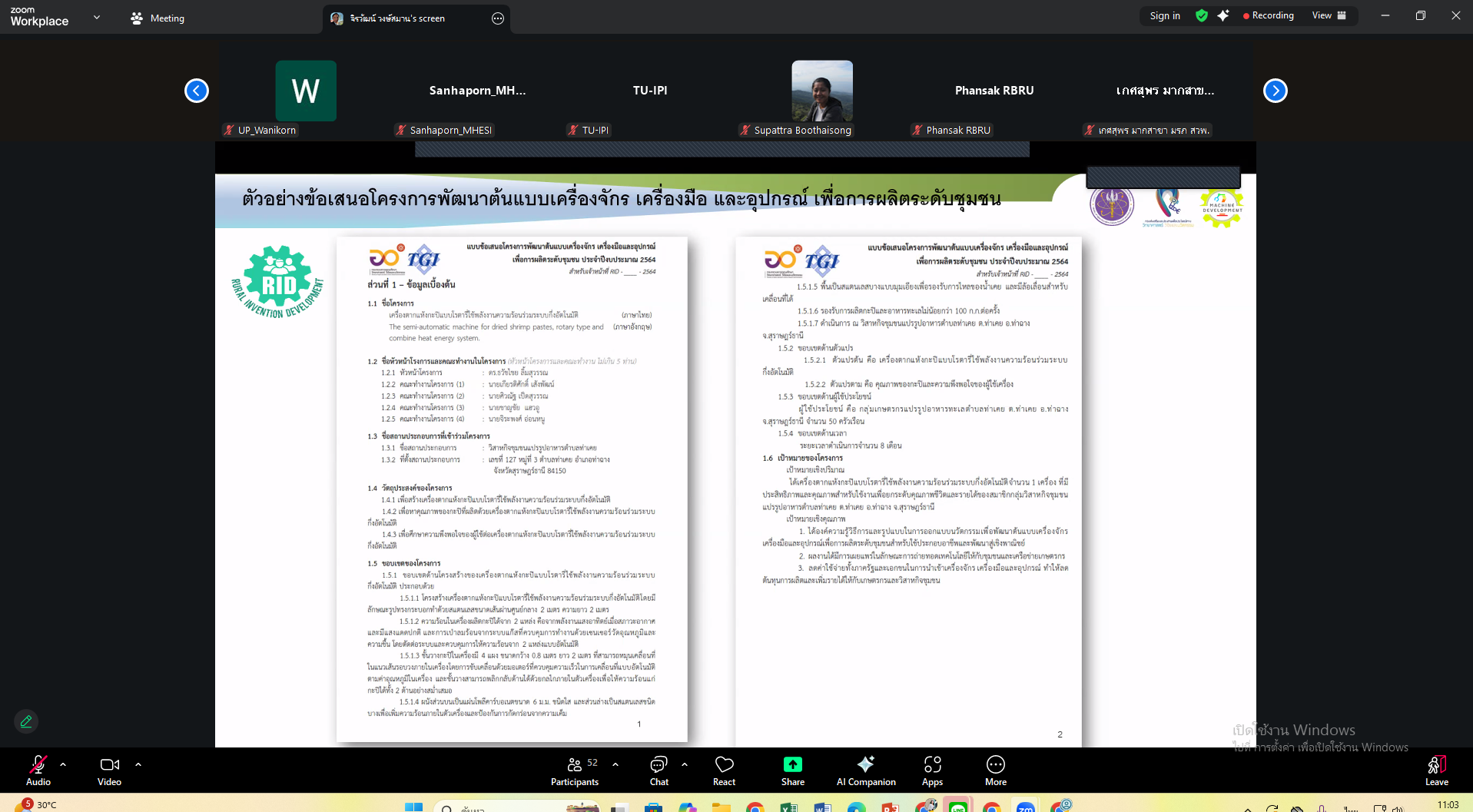The image size is (1473, 812).
Task: Leave the meeting
Action: click(x=1436, y=771)
